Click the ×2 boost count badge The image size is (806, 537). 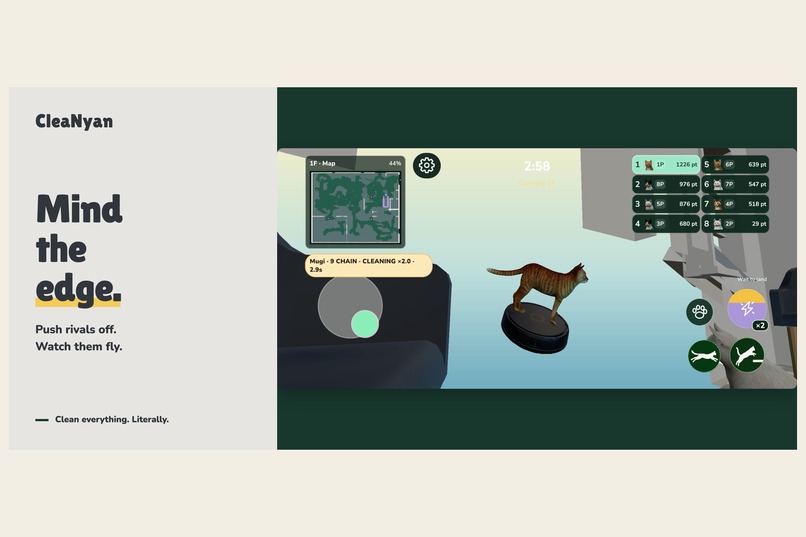pyautogui.click(x=760, y=325)
